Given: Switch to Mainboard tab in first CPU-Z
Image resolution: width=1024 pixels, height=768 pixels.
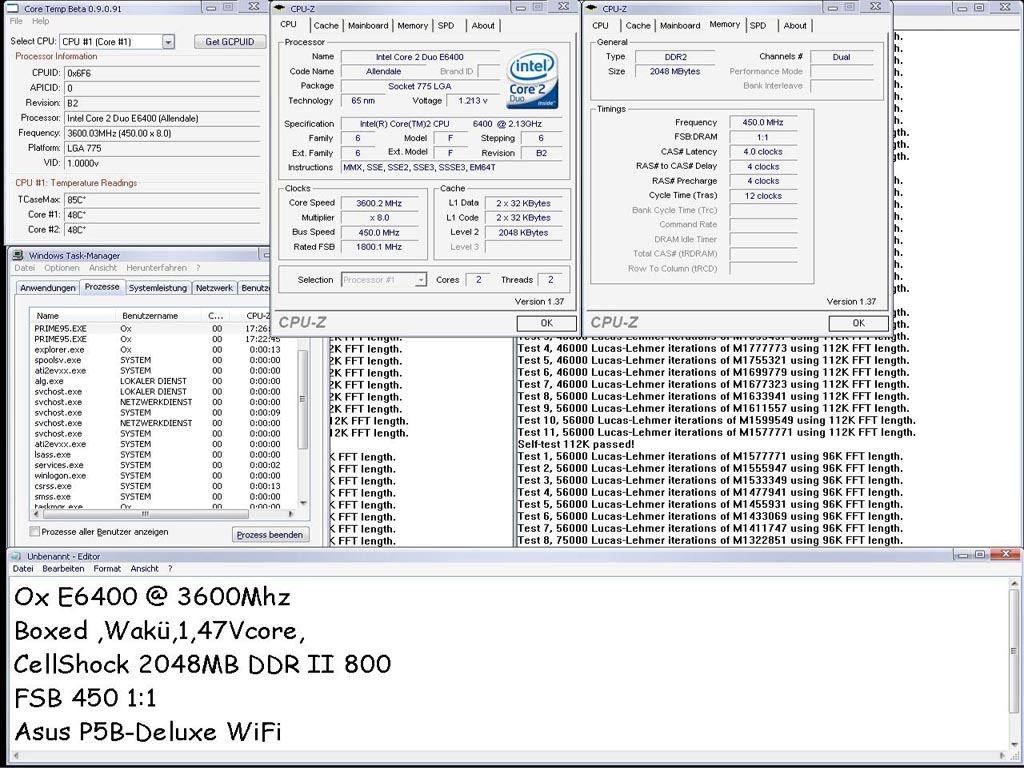Looking at the screenshot, I should pyautogui.click(x=368, y=25).
